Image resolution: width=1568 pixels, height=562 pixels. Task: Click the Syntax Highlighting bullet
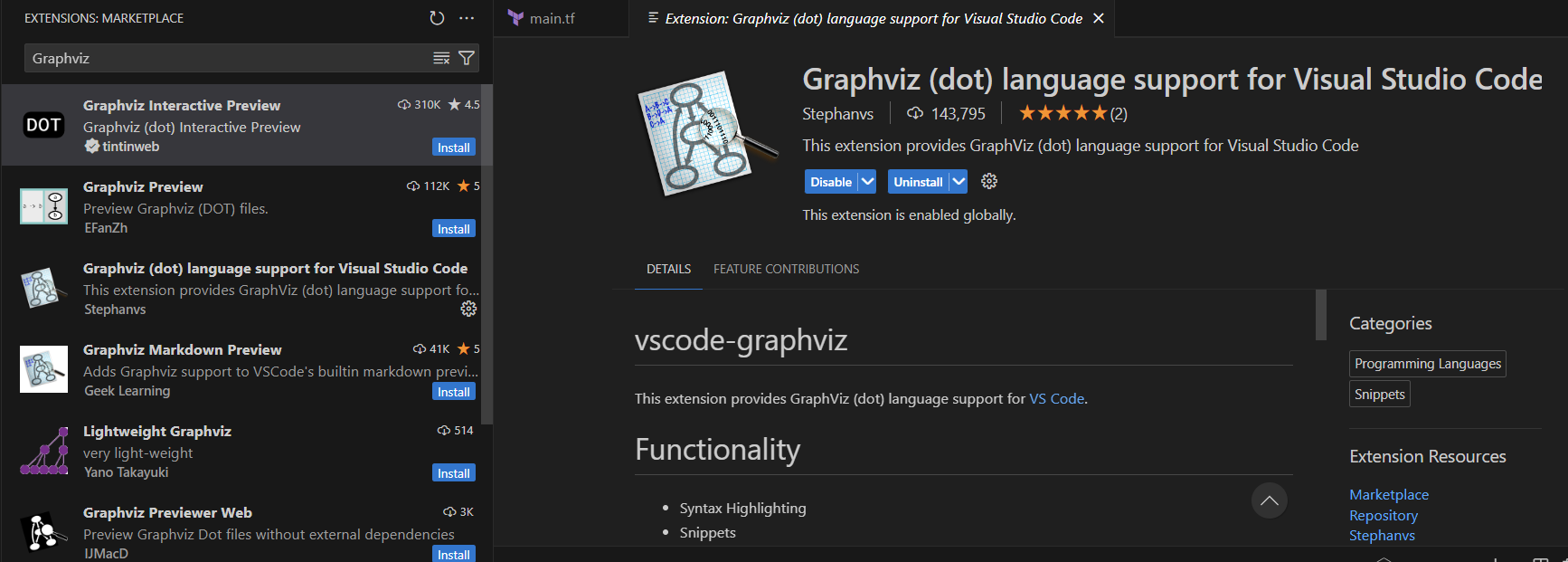[x=742, y=508]
